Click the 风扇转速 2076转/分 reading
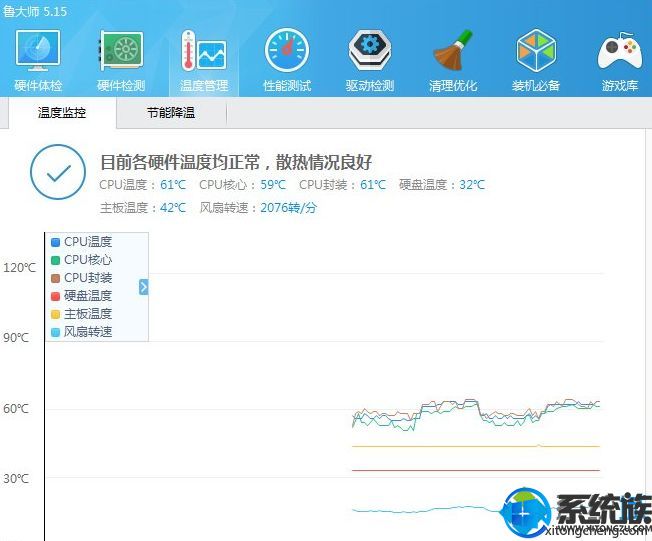652x541 pixels. (x=258, y=208)
